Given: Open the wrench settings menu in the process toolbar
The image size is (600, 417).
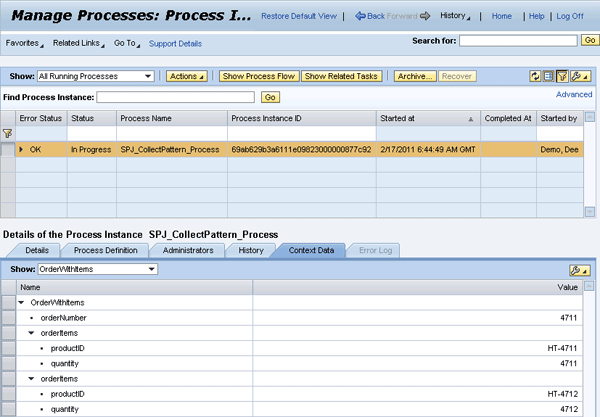Looking at the screenshot, I should (579, 76).
